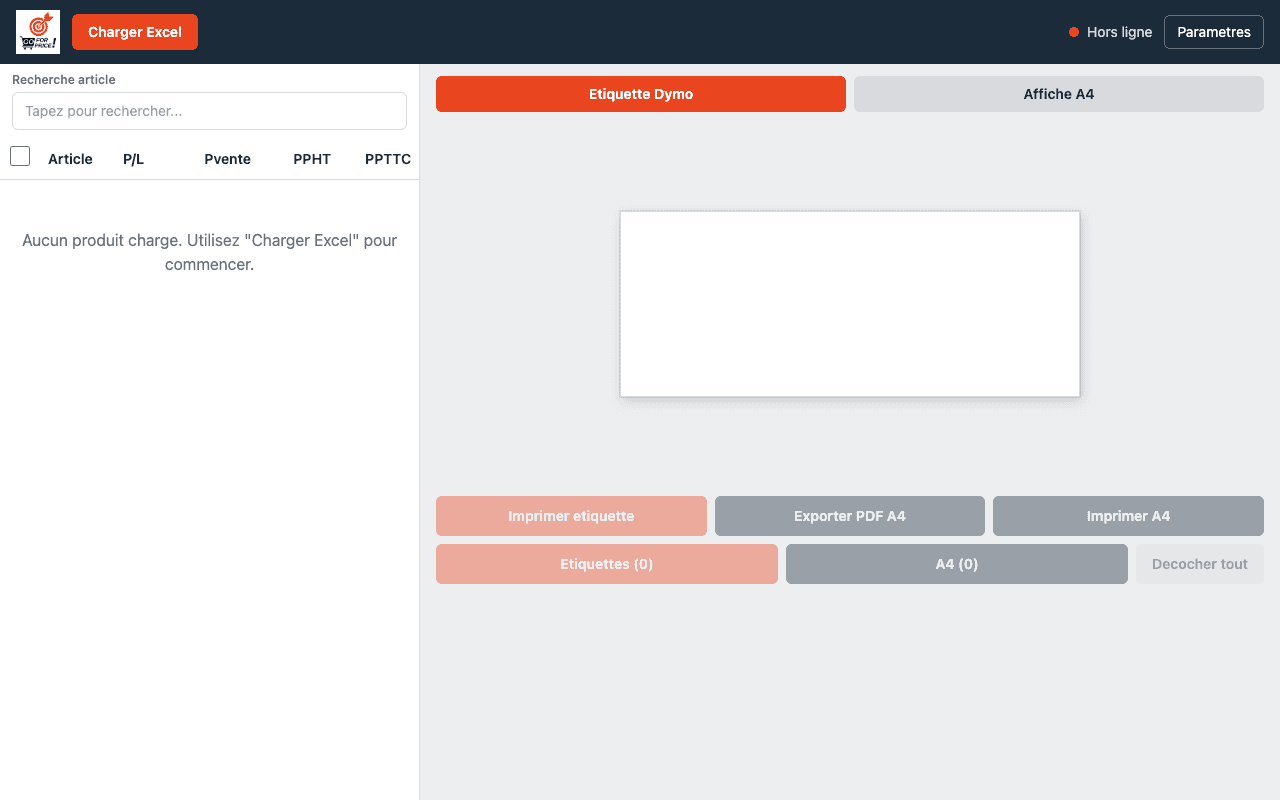Click Imprimer etiquette button
The image size is (1280, 800).
[571, 516]
